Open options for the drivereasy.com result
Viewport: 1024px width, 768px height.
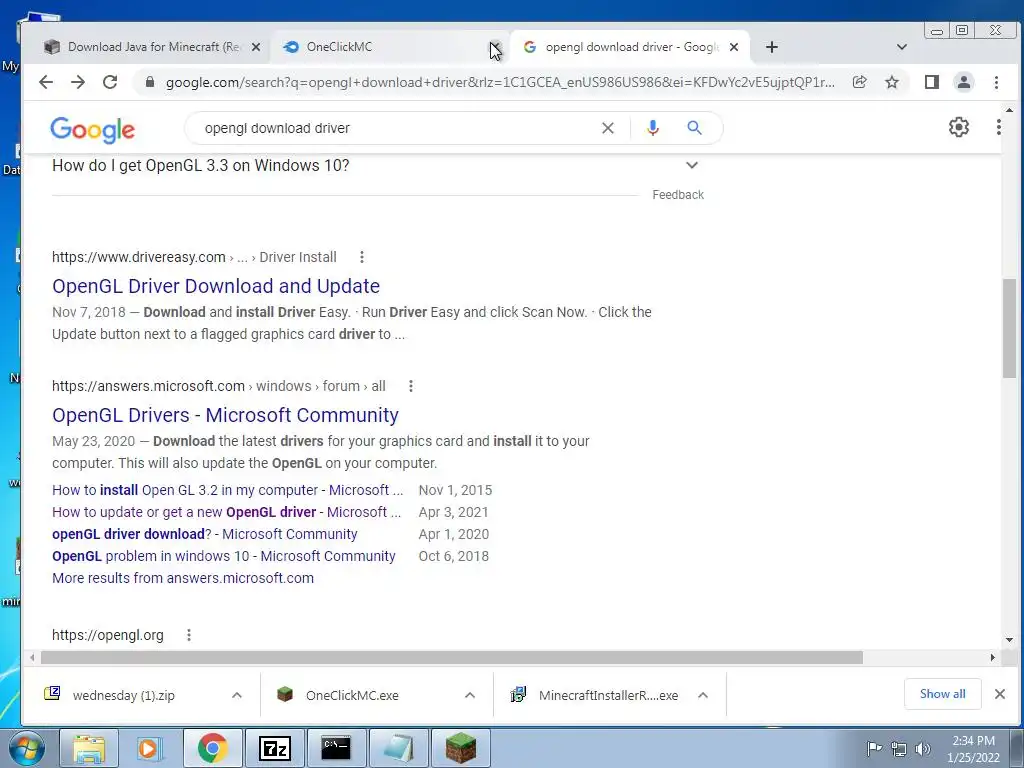tap(361, 257)
